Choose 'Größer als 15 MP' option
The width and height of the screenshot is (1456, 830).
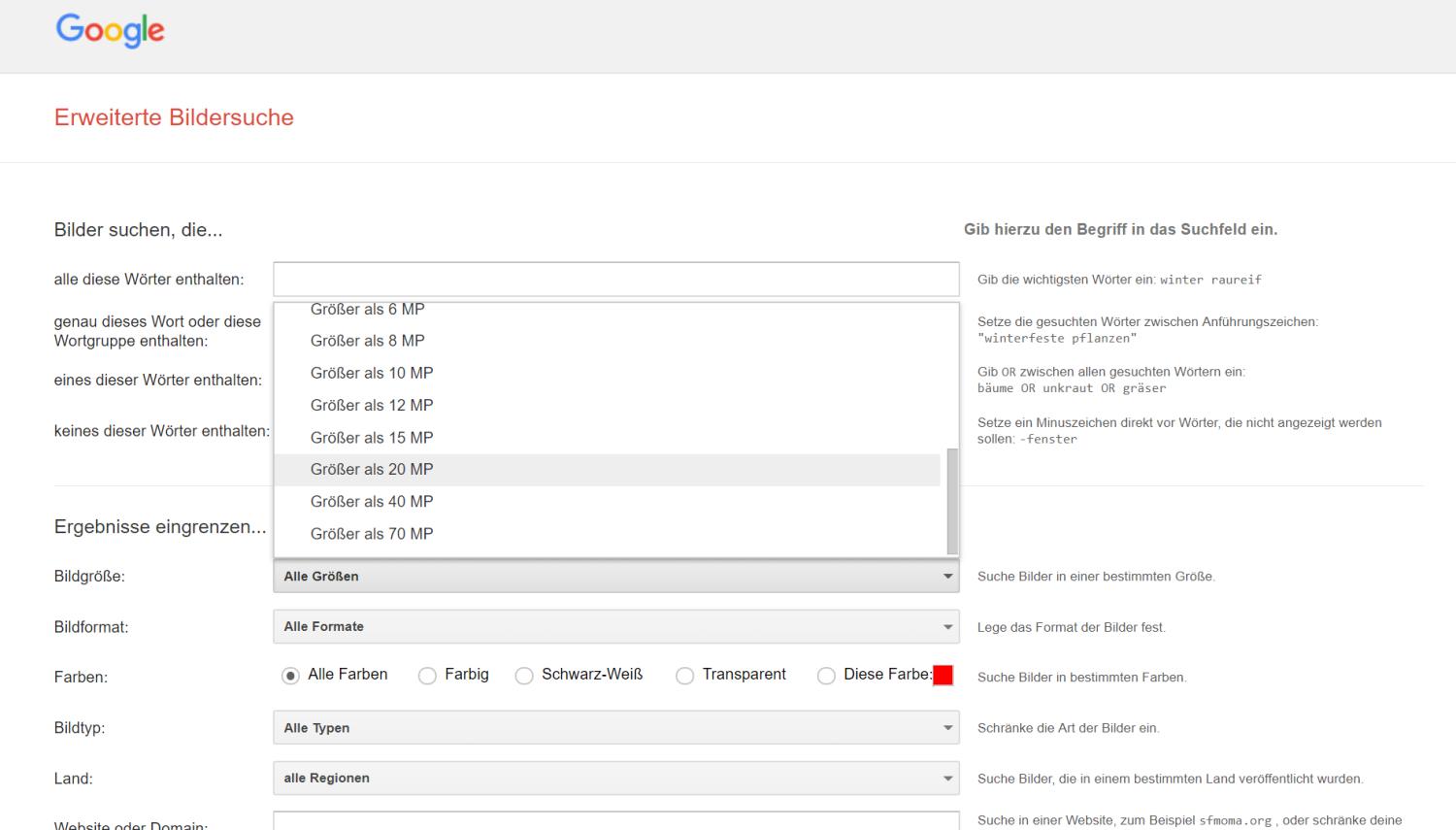coord(371,438)
